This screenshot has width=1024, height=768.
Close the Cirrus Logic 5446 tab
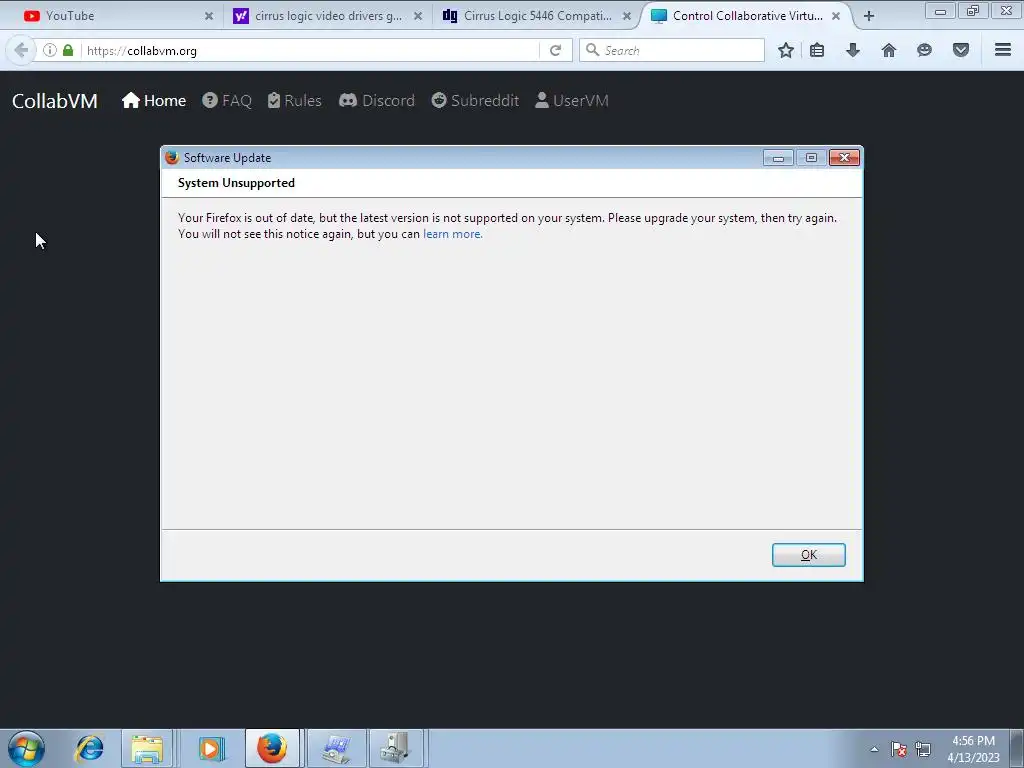point(627,16)
